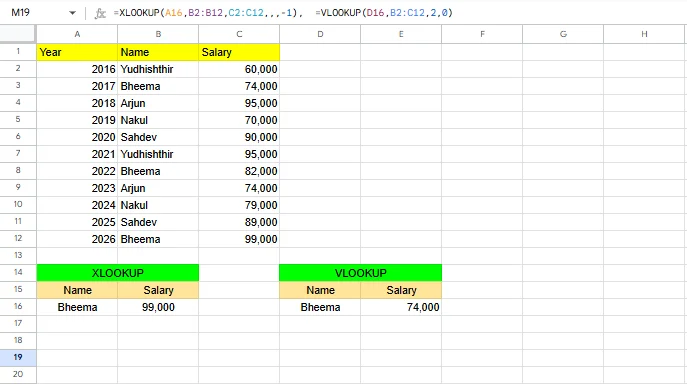Select salary 82,000 cell
Viewport: 687px width, 384px height.
pyautogui.click(x=239, y=171)
